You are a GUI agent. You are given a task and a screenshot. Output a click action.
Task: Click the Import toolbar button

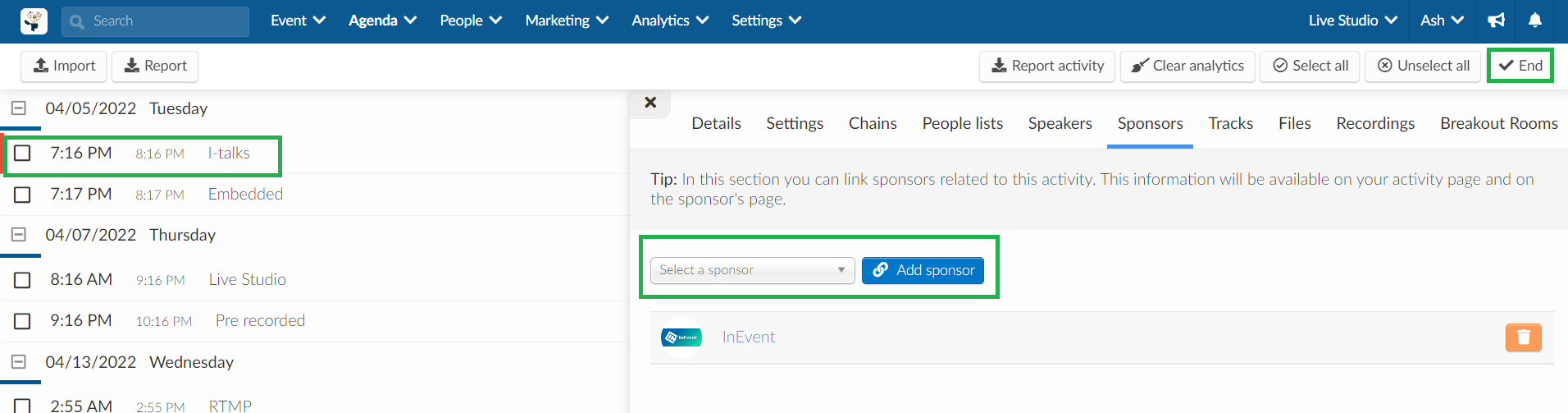64,66
